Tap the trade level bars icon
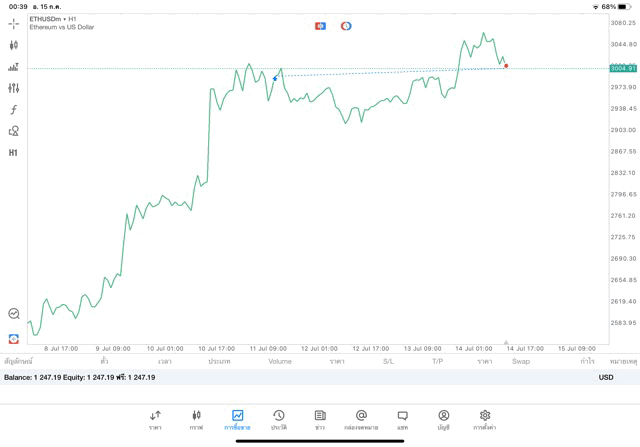The image size is (640, 447). (14, 67)
